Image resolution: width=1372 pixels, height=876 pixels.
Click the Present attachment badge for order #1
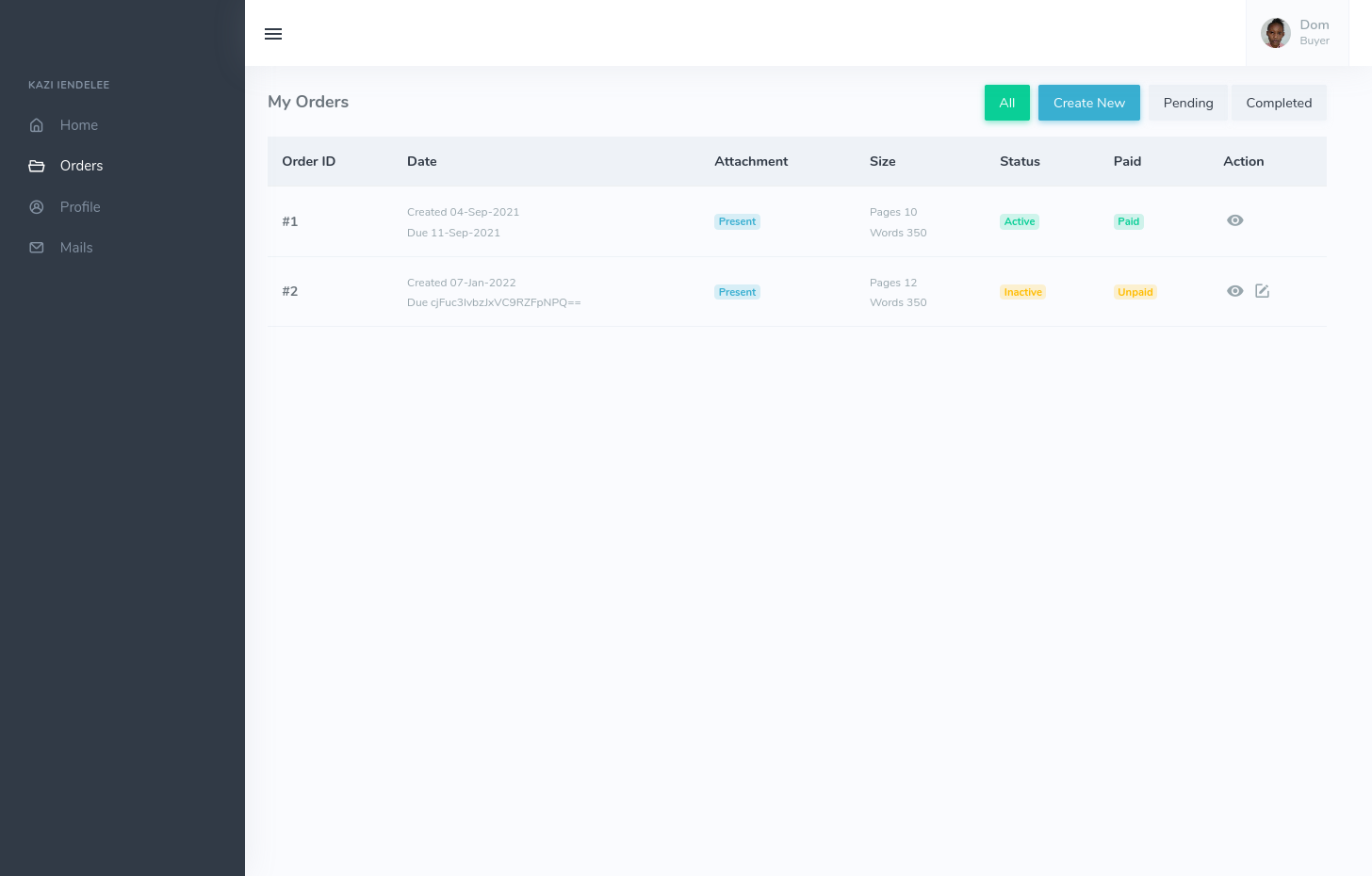point(737,221)
